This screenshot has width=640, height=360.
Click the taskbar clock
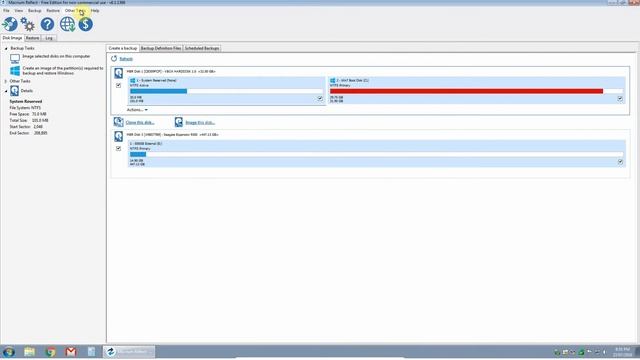click(x=623, y=352)
